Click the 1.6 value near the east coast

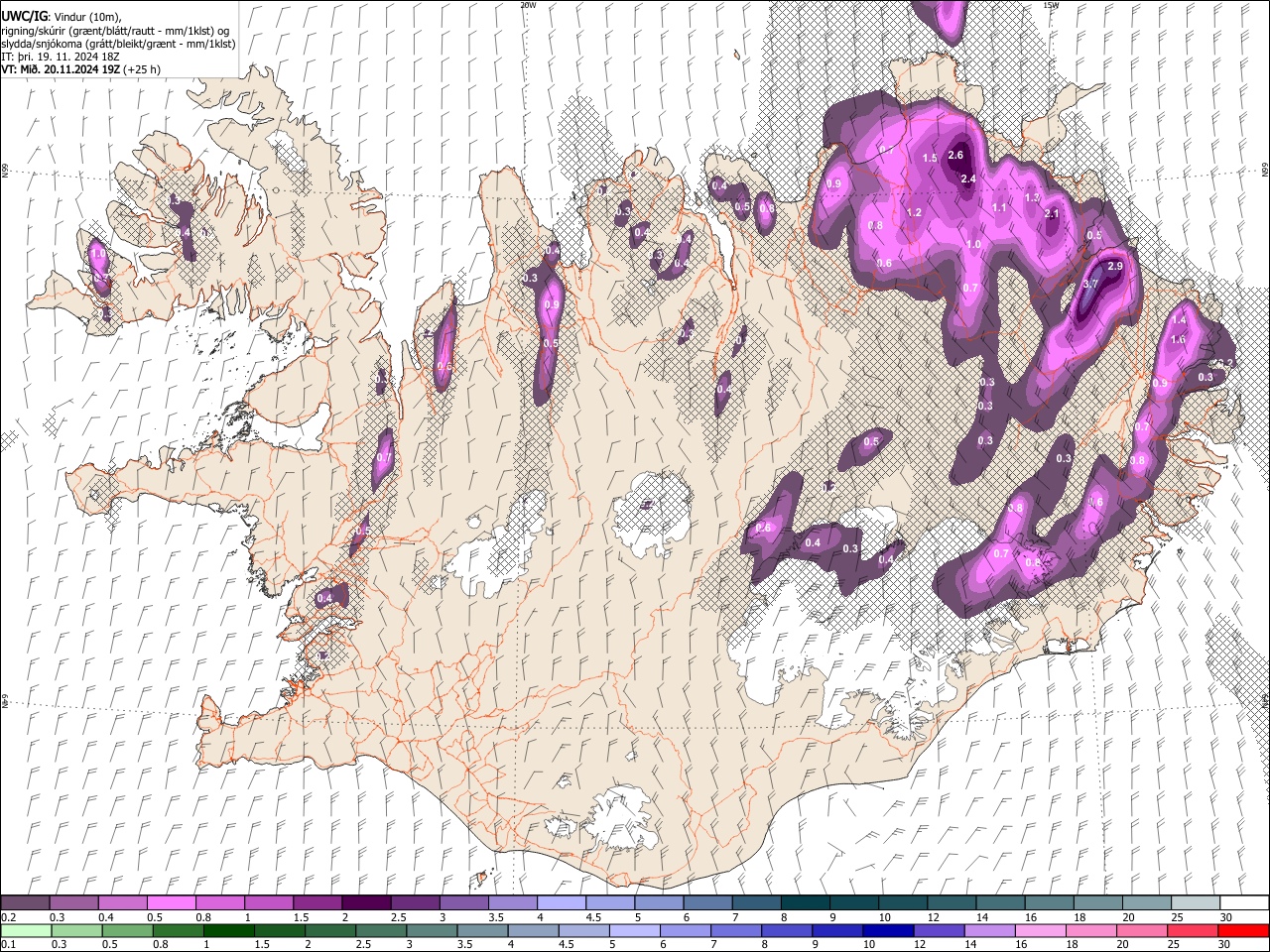coord(1178,339)
